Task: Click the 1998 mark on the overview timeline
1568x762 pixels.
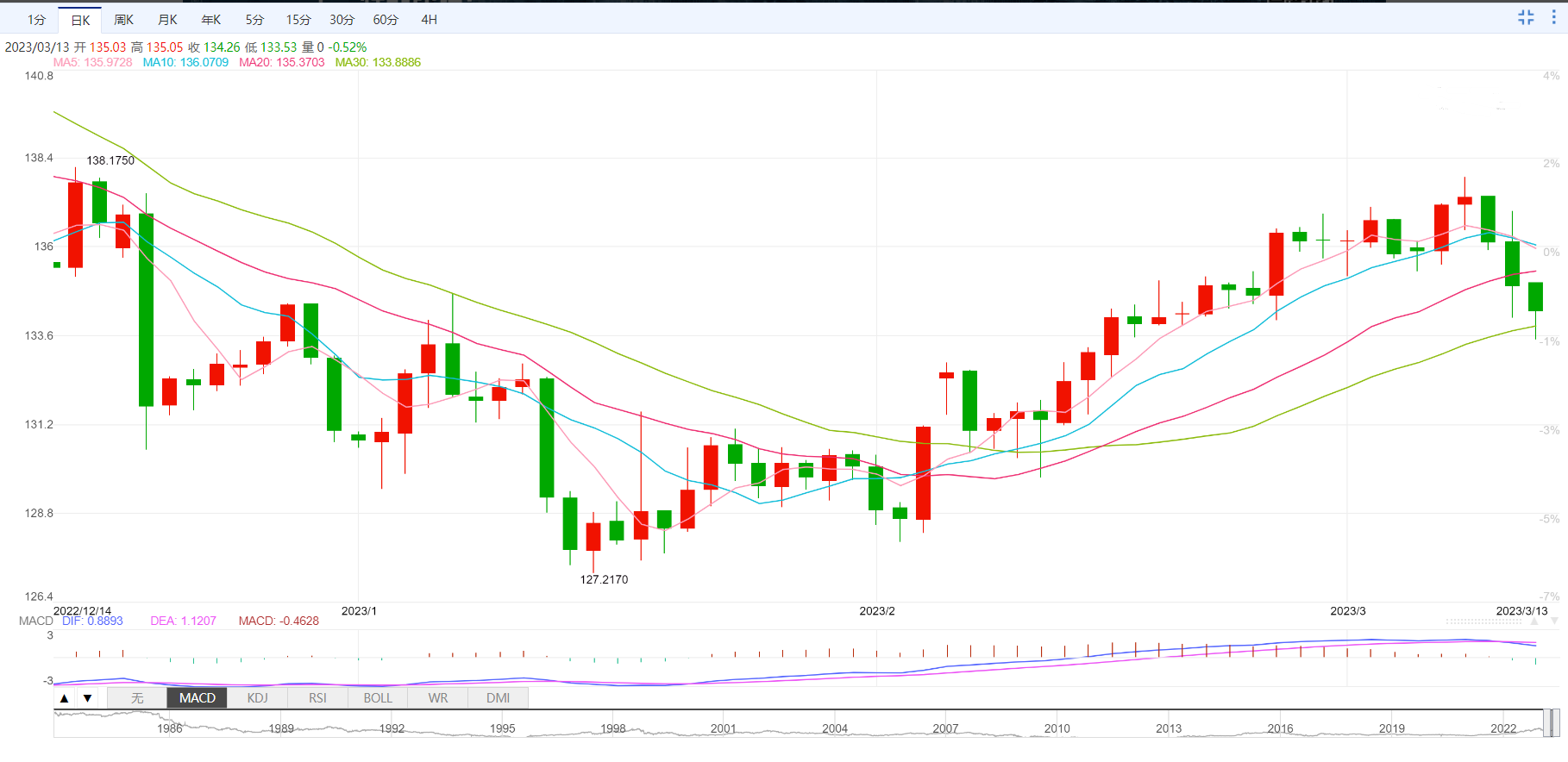Action: tap(613, 728)
